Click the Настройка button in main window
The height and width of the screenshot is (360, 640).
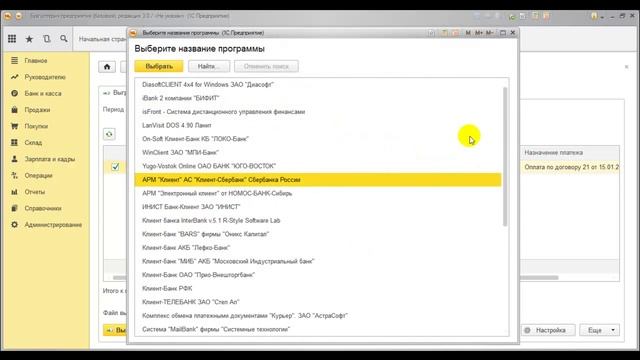click(x=548, y=330)
